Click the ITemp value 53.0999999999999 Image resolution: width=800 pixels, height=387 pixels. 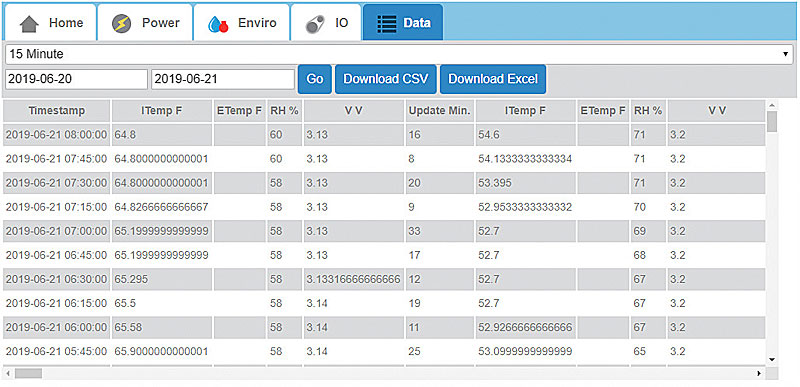click(x=525, y=351)
